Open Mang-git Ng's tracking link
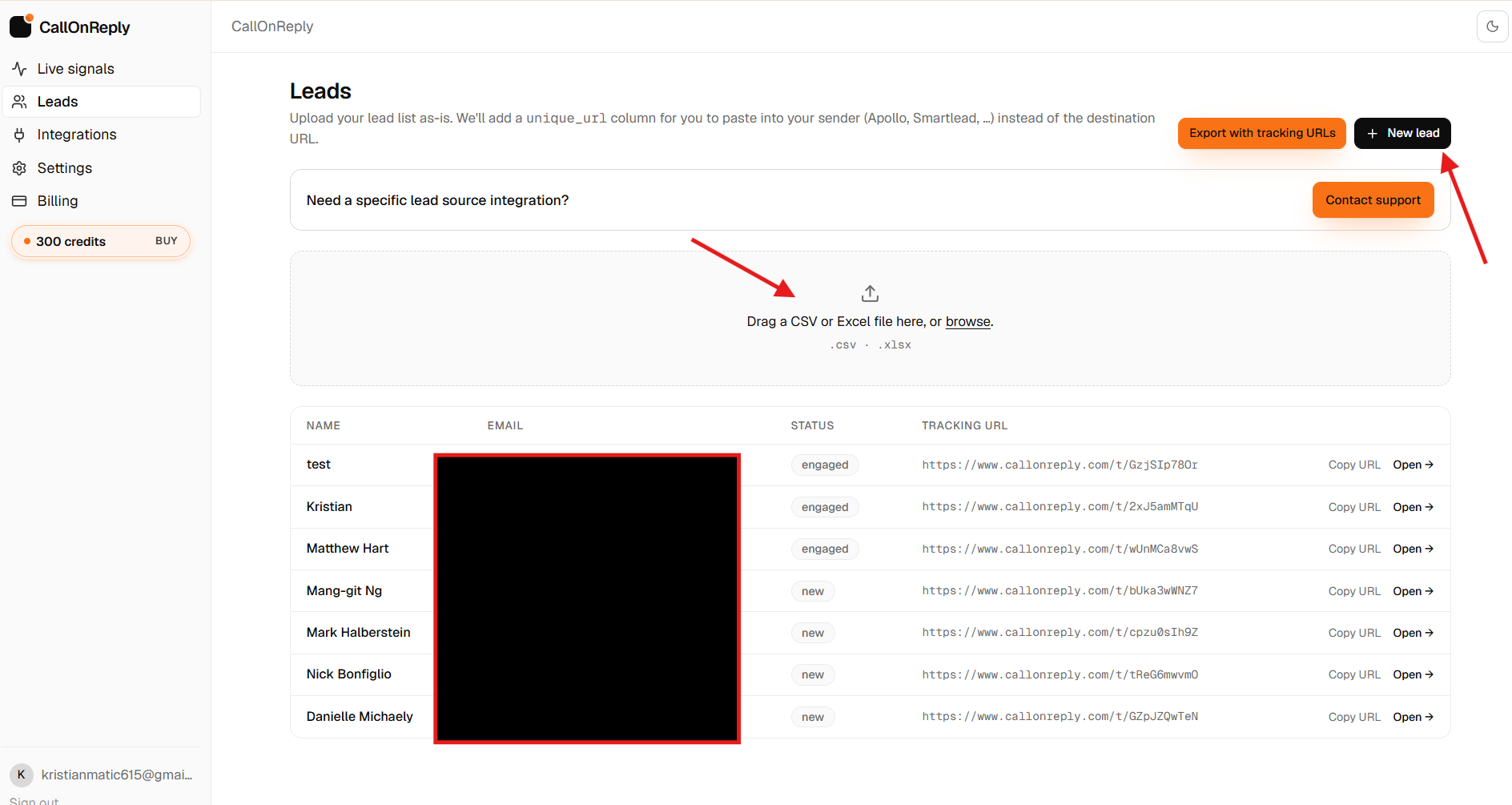Viewport: 1512px width, 805px height. pos(1413,591)
